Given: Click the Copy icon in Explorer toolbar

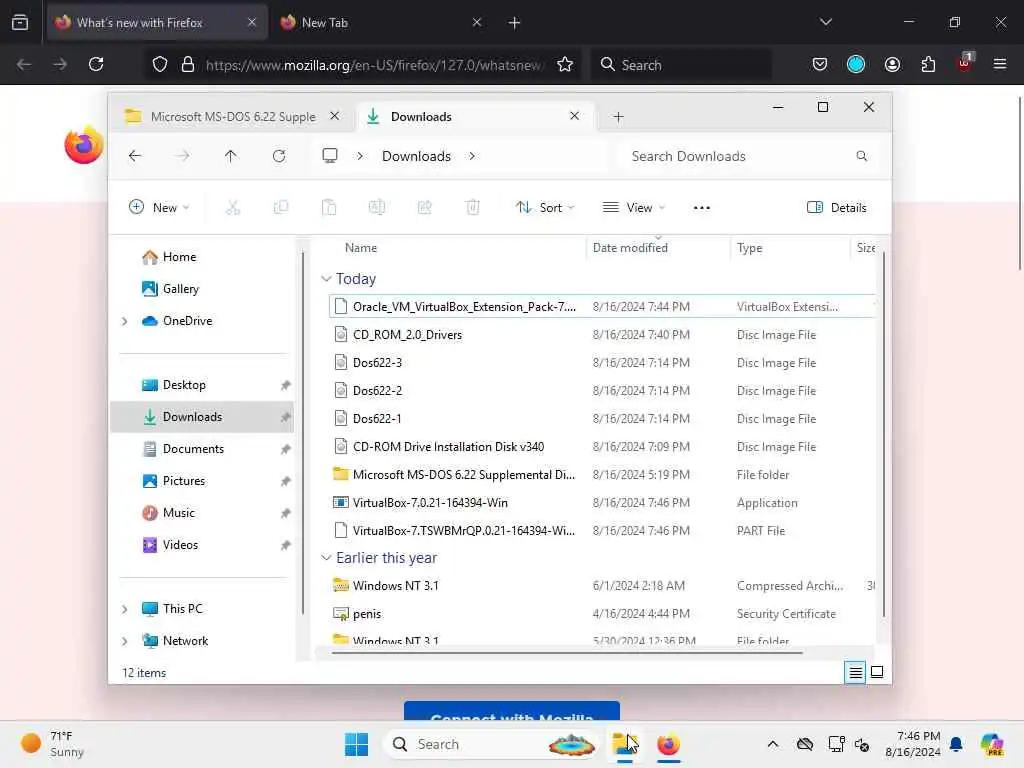Looking at the screenshot, I should pos(281,208).
